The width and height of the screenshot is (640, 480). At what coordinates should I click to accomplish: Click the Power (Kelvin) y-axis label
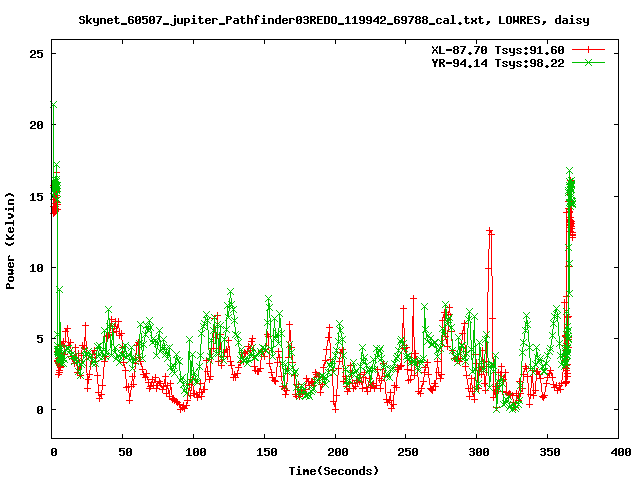coord(10,241)
